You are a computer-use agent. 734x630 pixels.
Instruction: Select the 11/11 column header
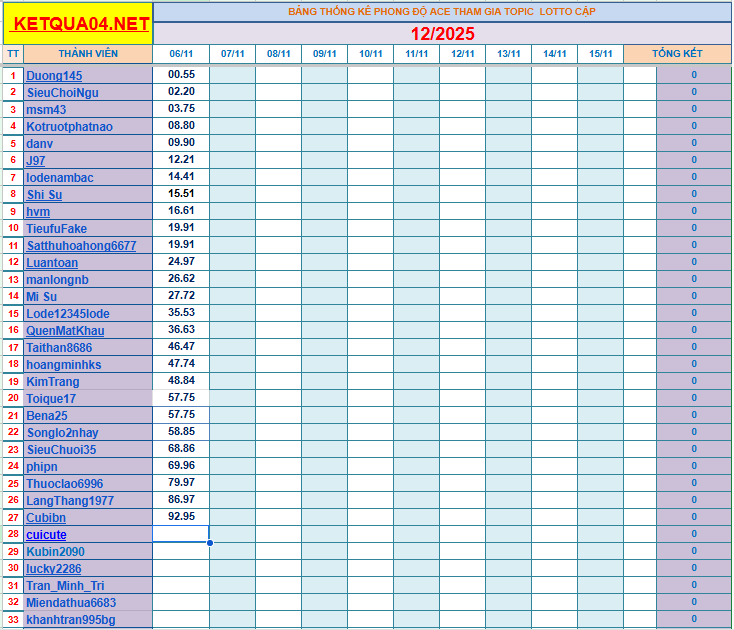(x=417, y=54)
